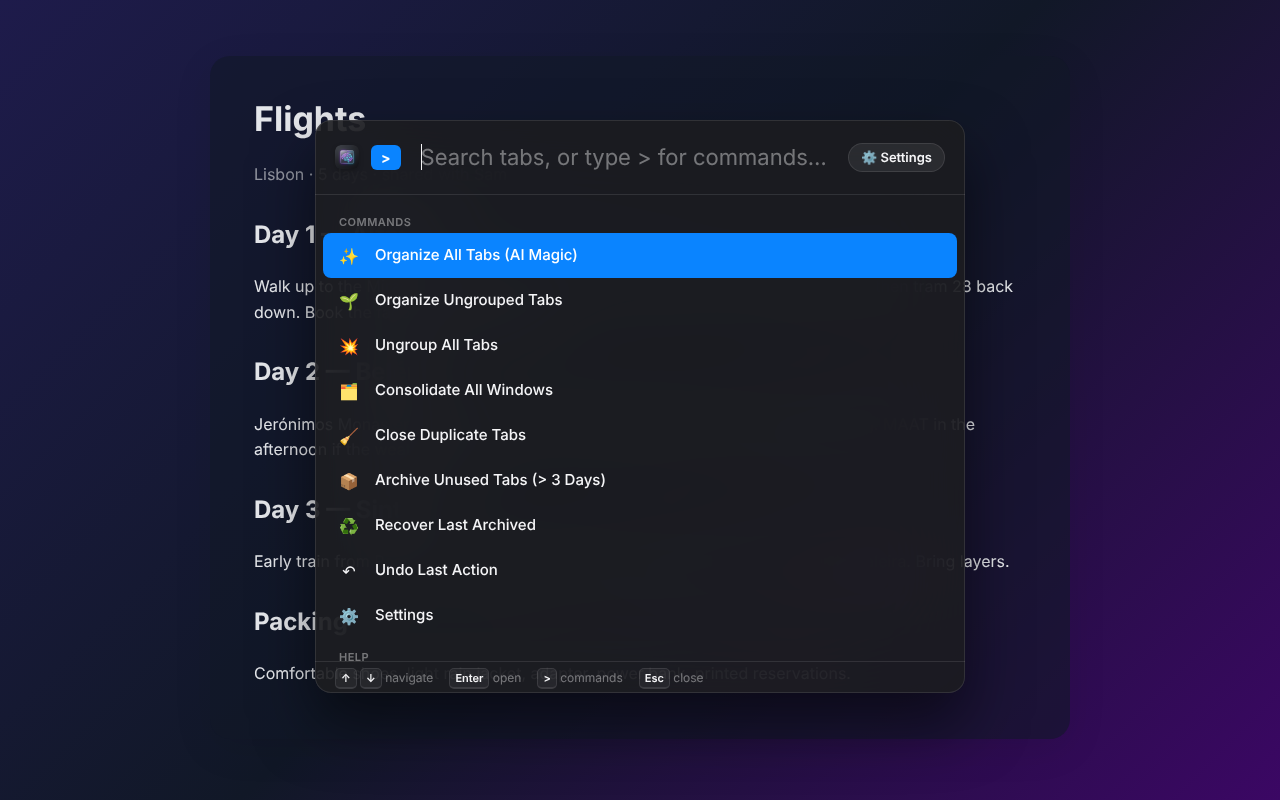This screenshot has height=800, width=1280.
Task: Click the down arrow key hint in footer
Action: (371, 678)
